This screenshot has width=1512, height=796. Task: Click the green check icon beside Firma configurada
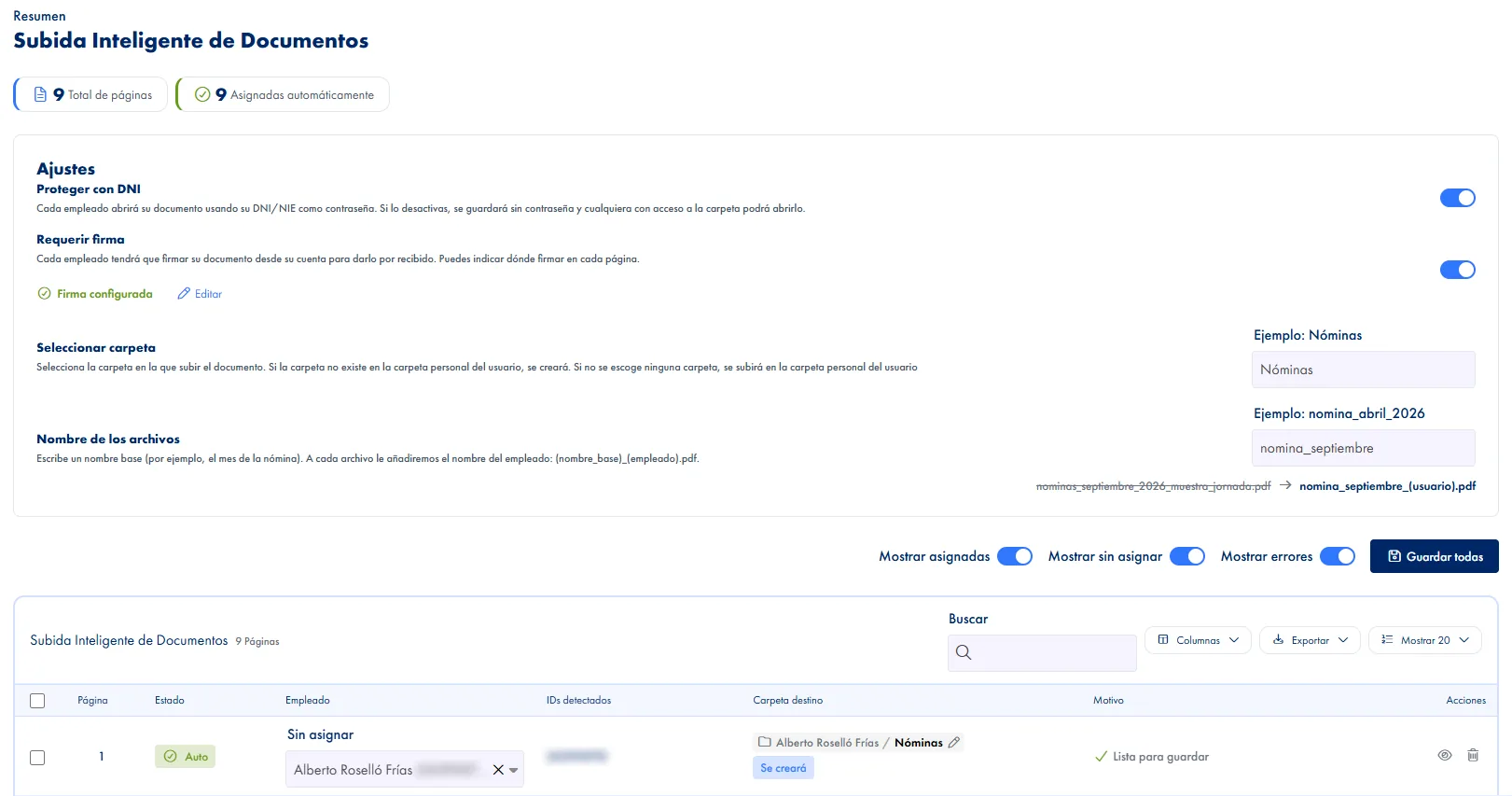point(44,294)
